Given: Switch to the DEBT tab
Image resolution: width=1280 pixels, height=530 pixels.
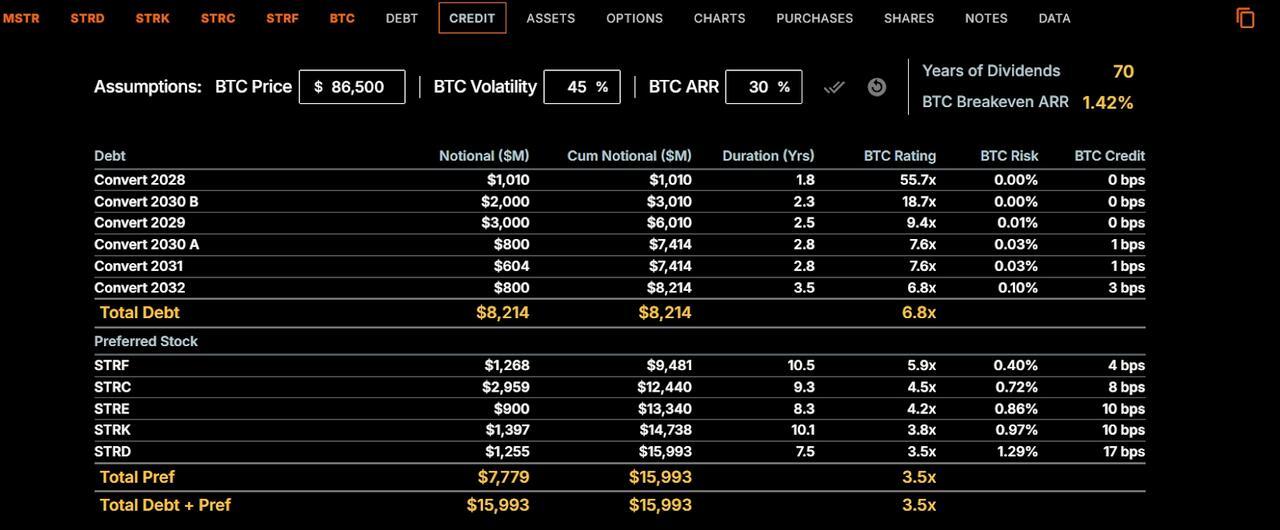Looking at the screenshot, I should coord(402,18).
